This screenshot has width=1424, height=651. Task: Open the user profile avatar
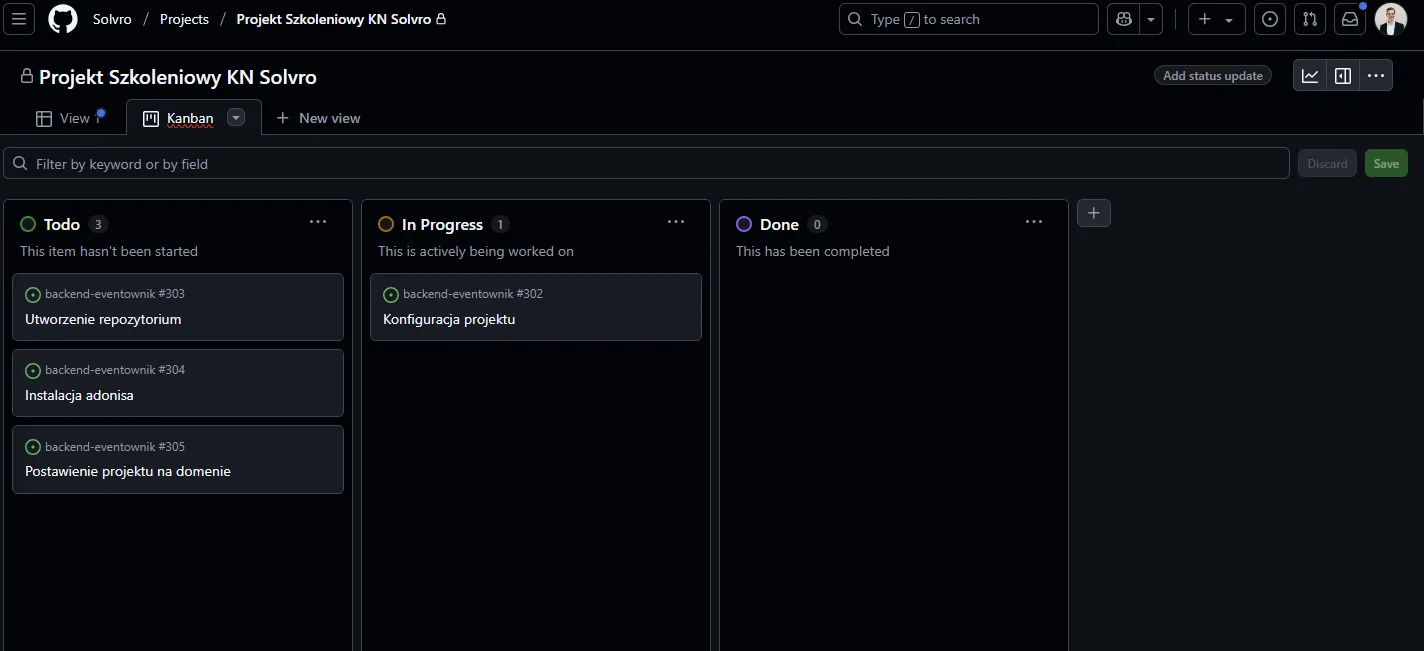click(1390, 19)
